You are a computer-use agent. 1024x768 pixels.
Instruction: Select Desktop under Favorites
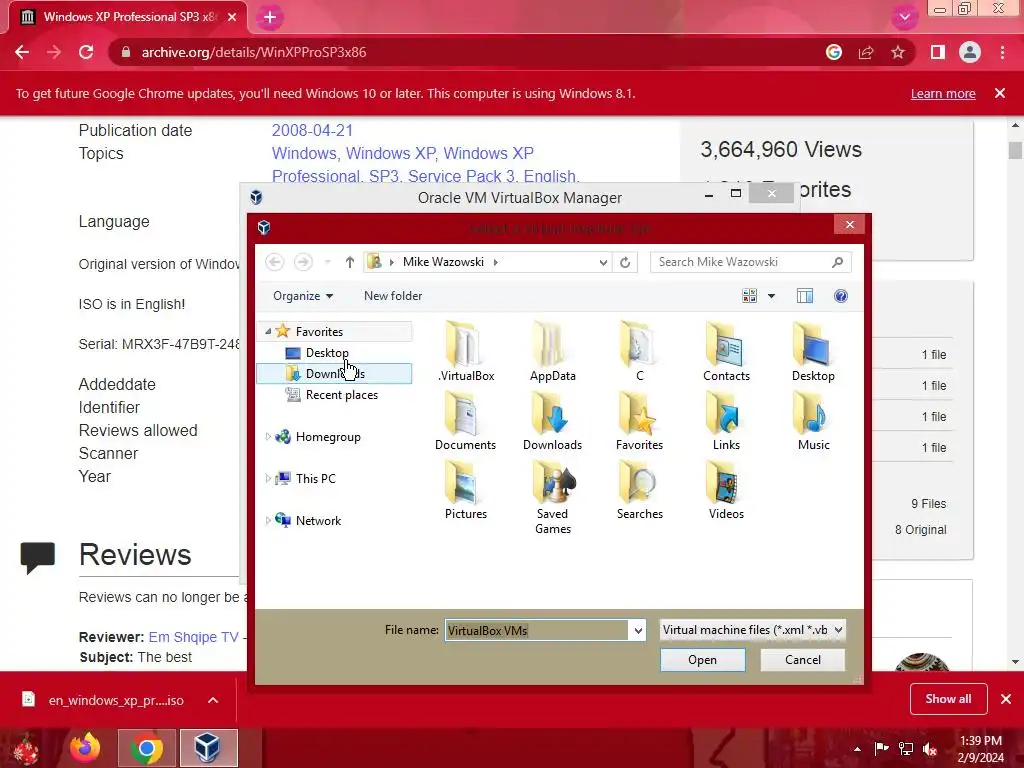pos(327,353)
